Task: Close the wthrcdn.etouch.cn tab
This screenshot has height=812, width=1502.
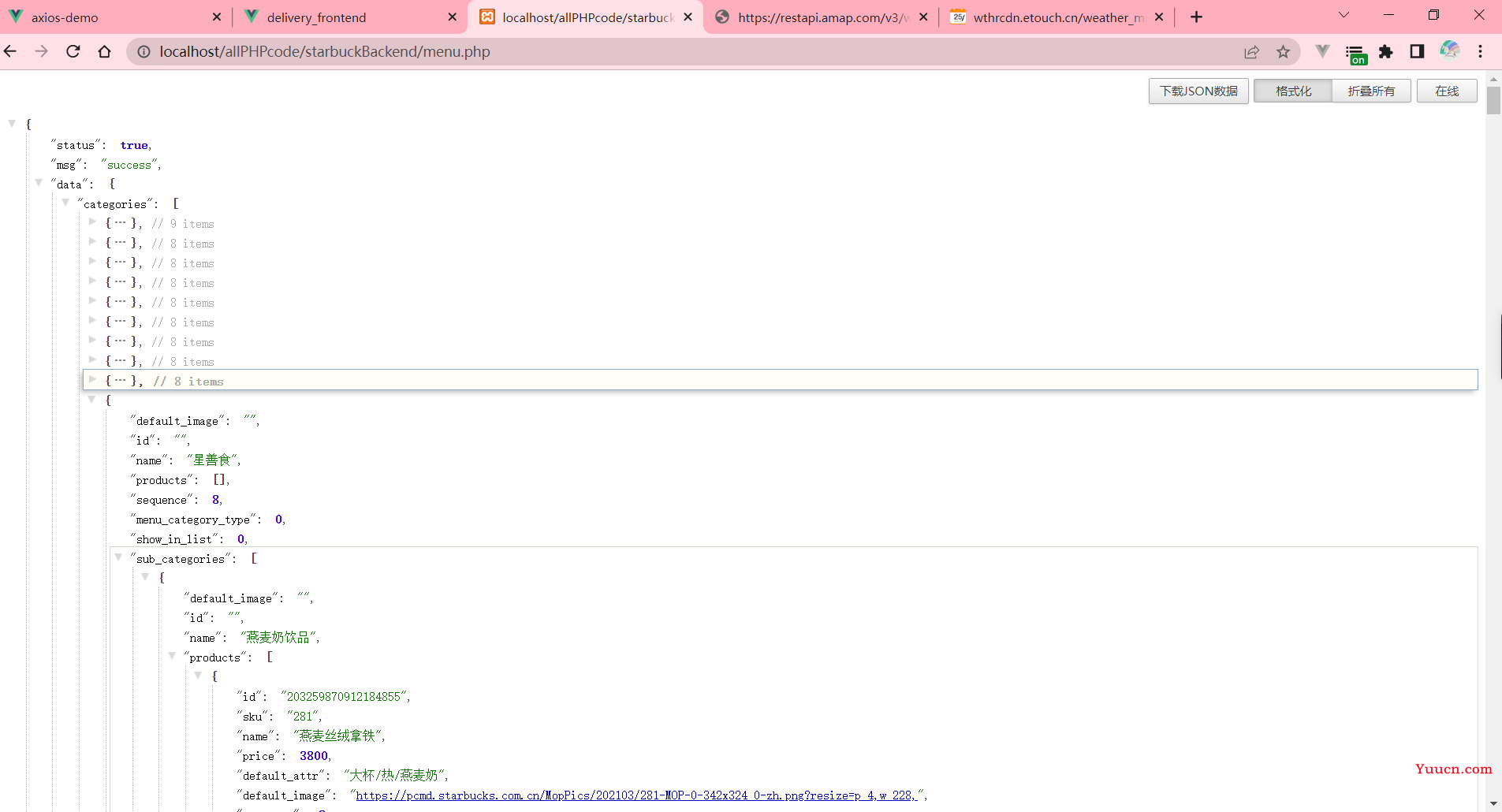Action: click(x=1158, y=17)
